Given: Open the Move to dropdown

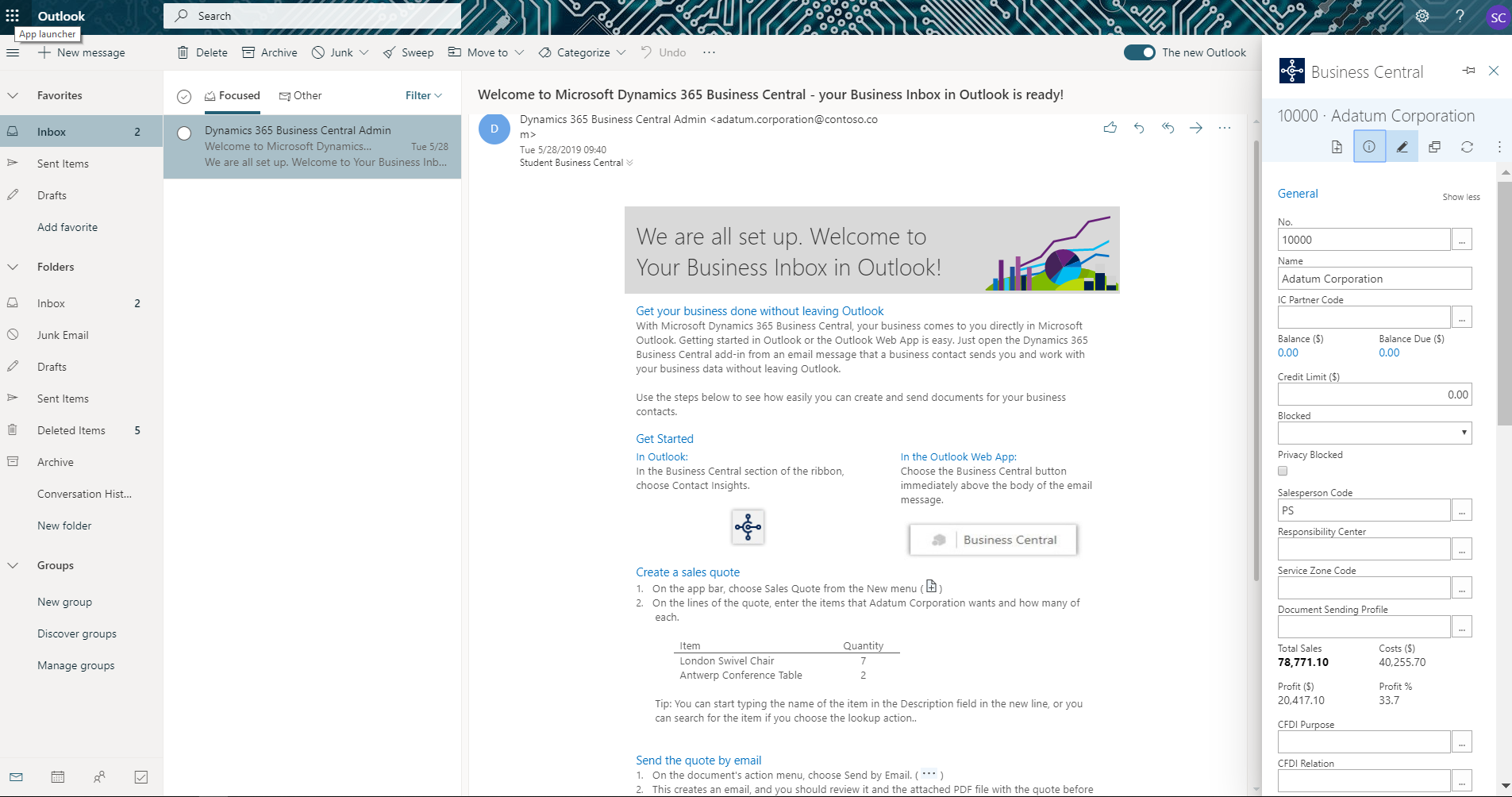Looking at the screenshot, I should 486,52.
